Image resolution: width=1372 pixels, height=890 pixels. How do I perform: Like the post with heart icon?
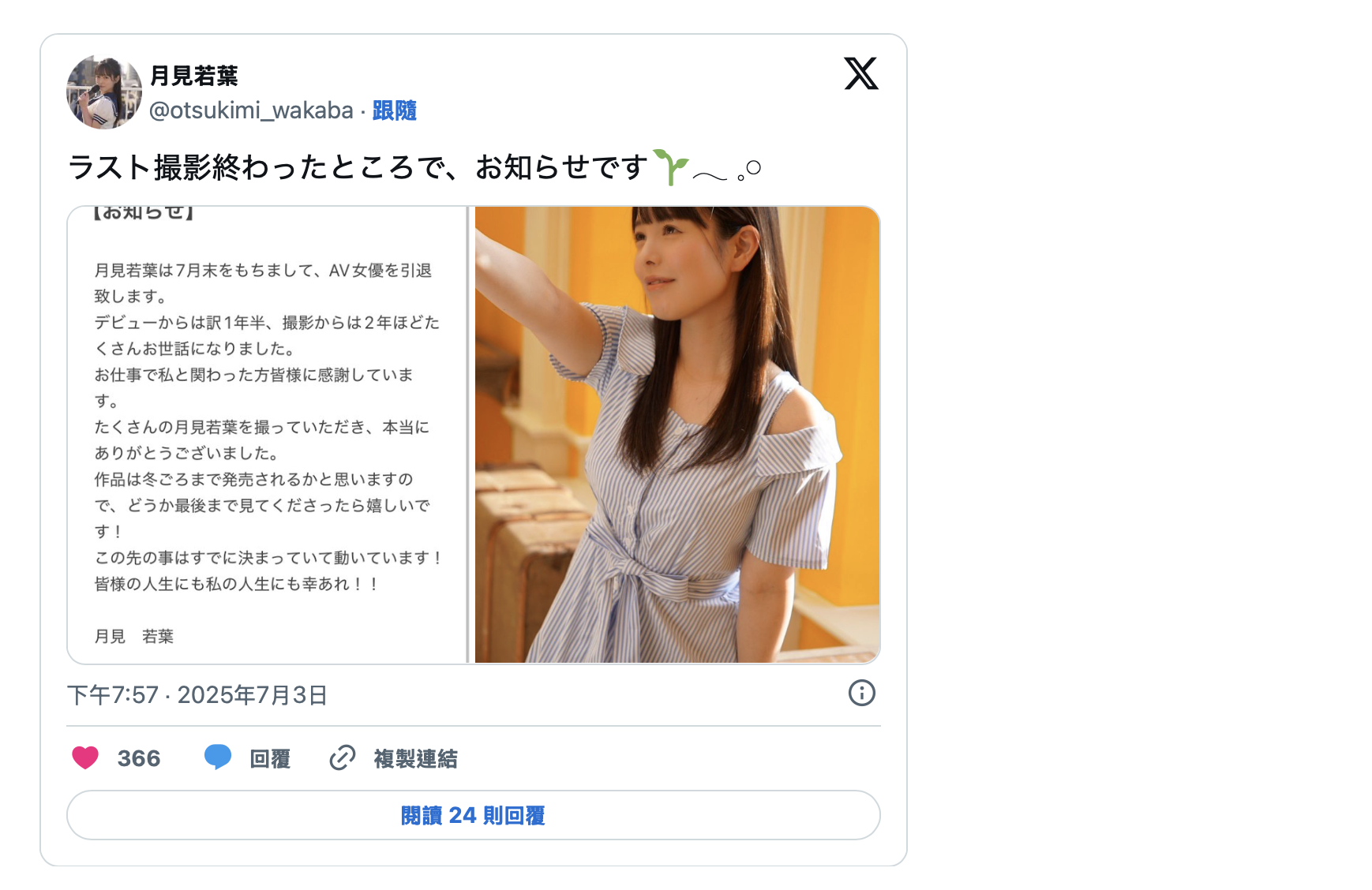pyautogui.click(x=85, y=757)
